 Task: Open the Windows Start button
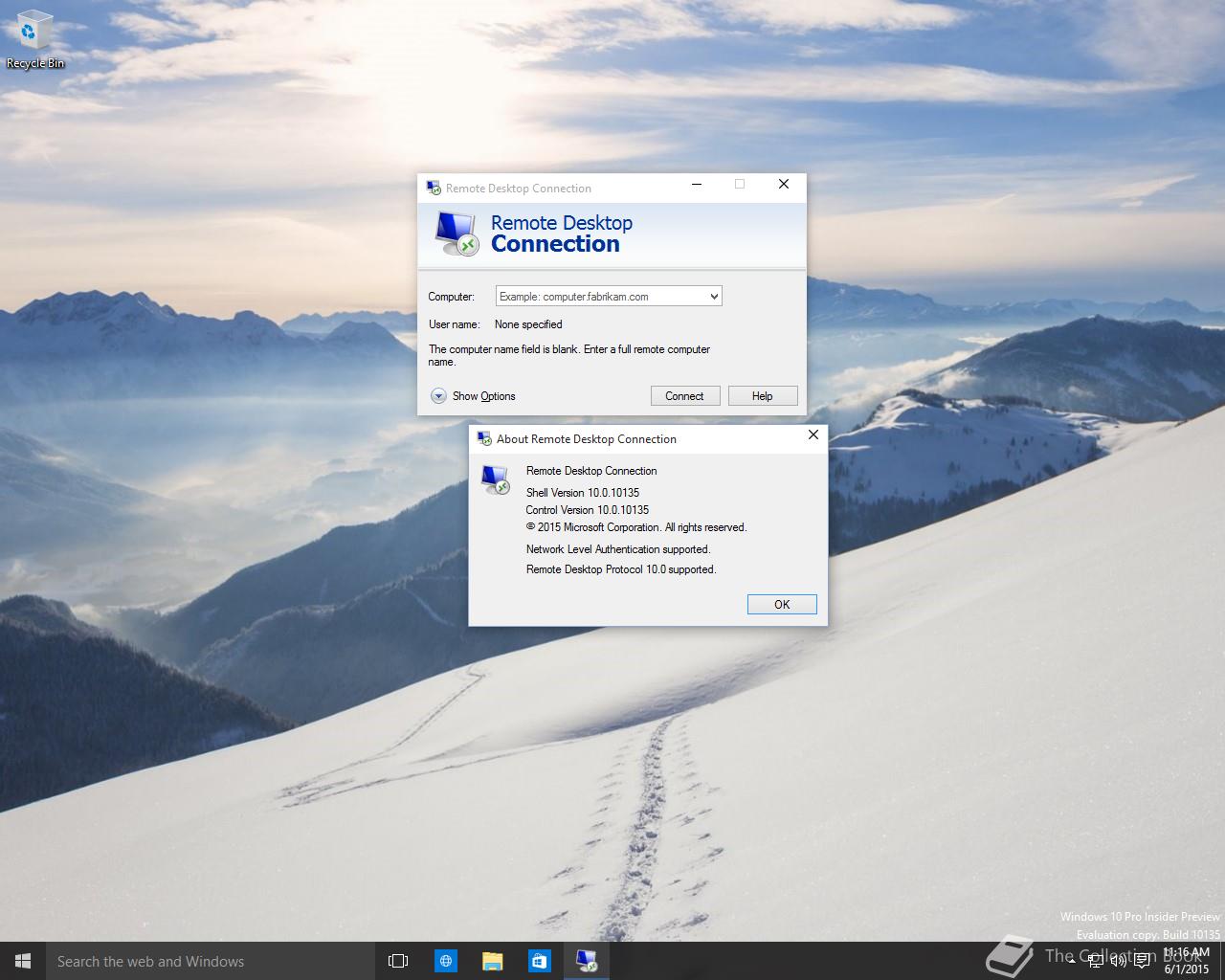click(x=23, y=961)
